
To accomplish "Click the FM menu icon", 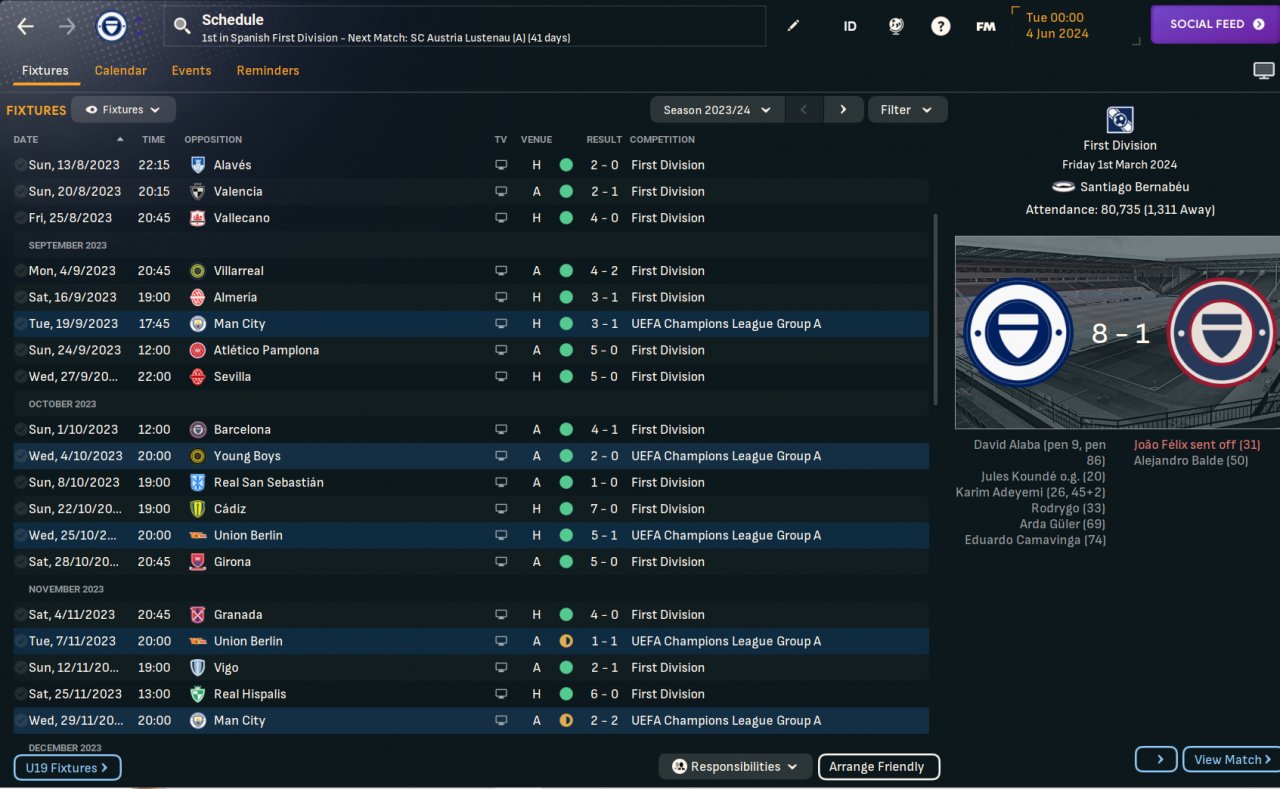I will (x=986, y=27).
